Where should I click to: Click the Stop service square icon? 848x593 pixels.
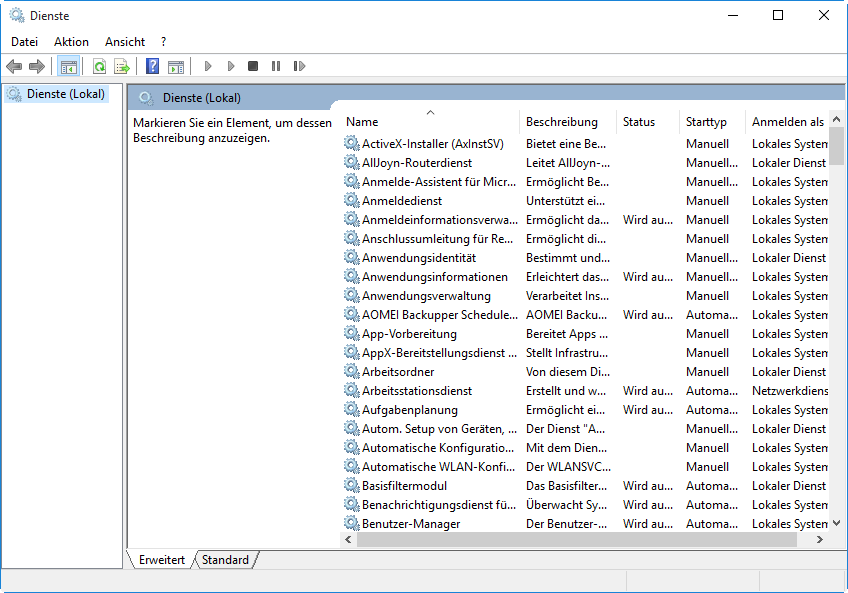[x=253, y=66]
